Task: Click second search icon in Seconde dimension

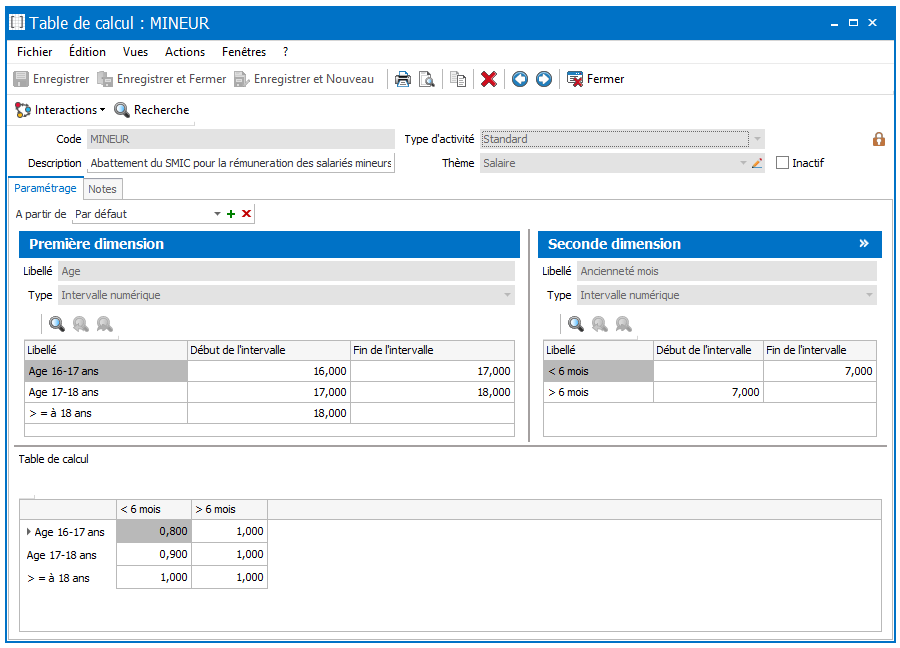Action: [x=599, y=324]
